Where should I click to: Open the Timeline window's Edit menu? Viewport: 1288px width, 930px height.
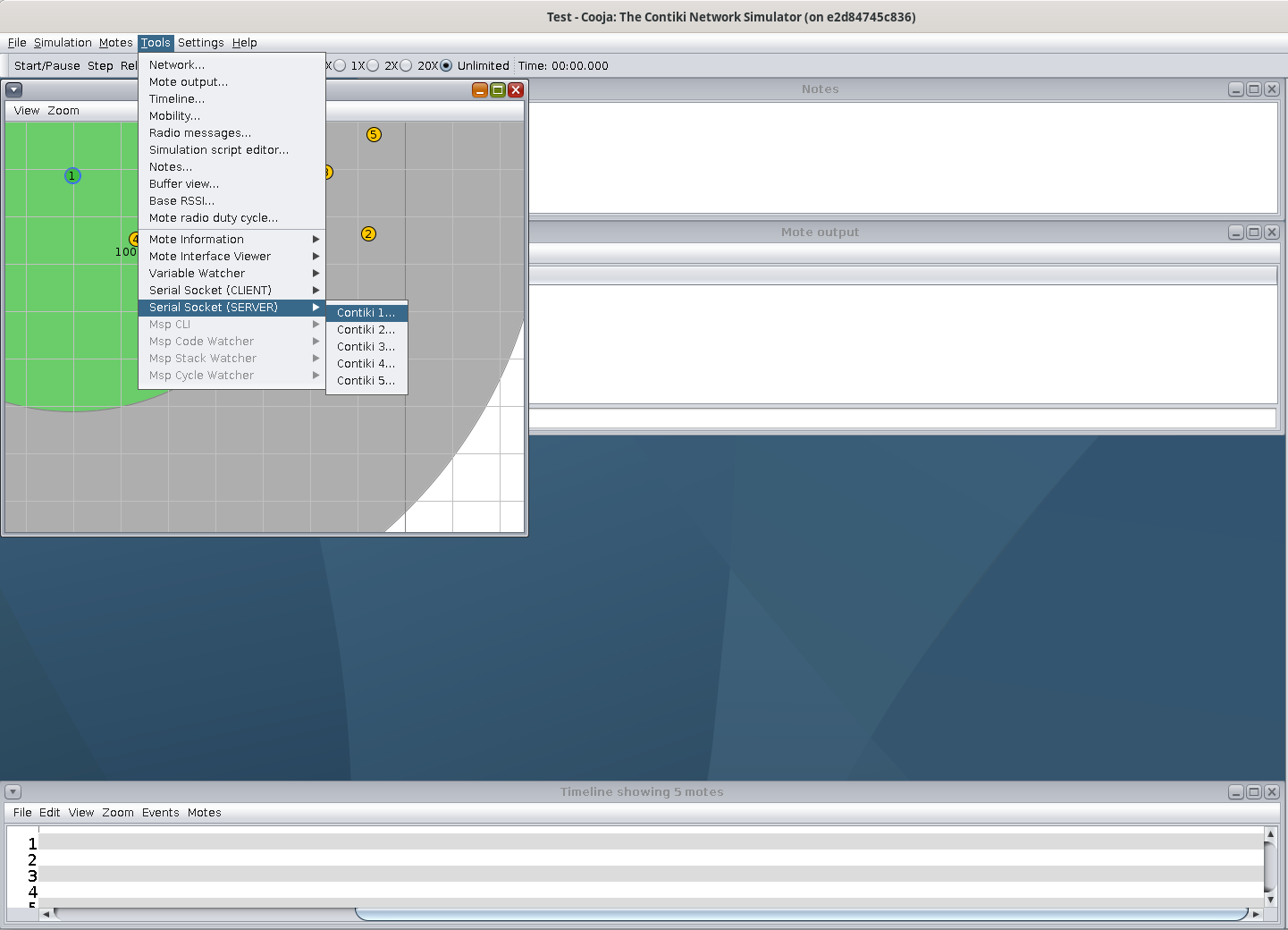coord(50,813)
